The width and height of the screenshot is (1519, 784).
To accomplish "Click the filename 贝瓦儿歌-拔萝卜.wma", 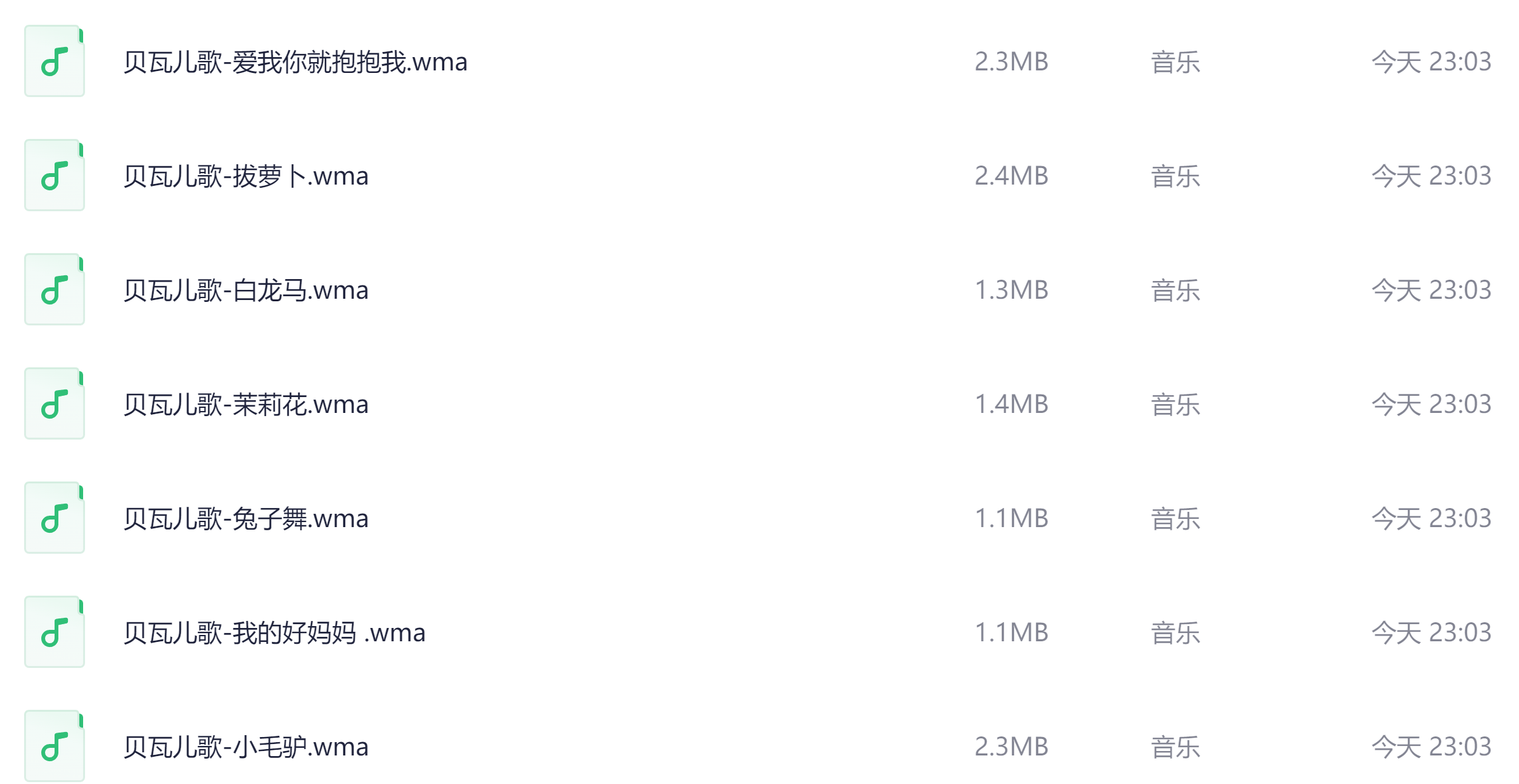I will click(246, 177).
